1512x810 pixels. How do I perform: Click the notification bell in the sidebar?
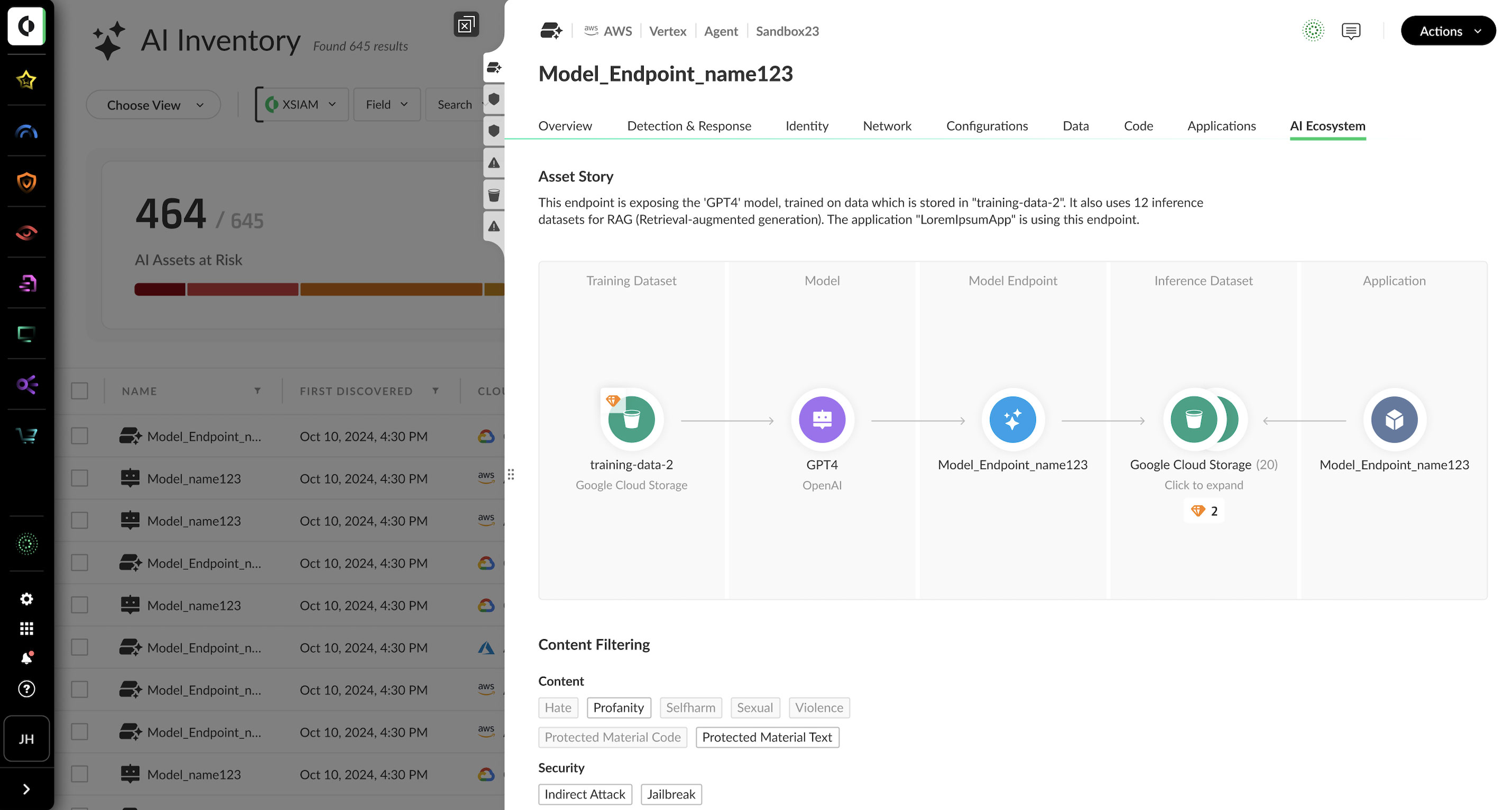(x=26, y=658)
